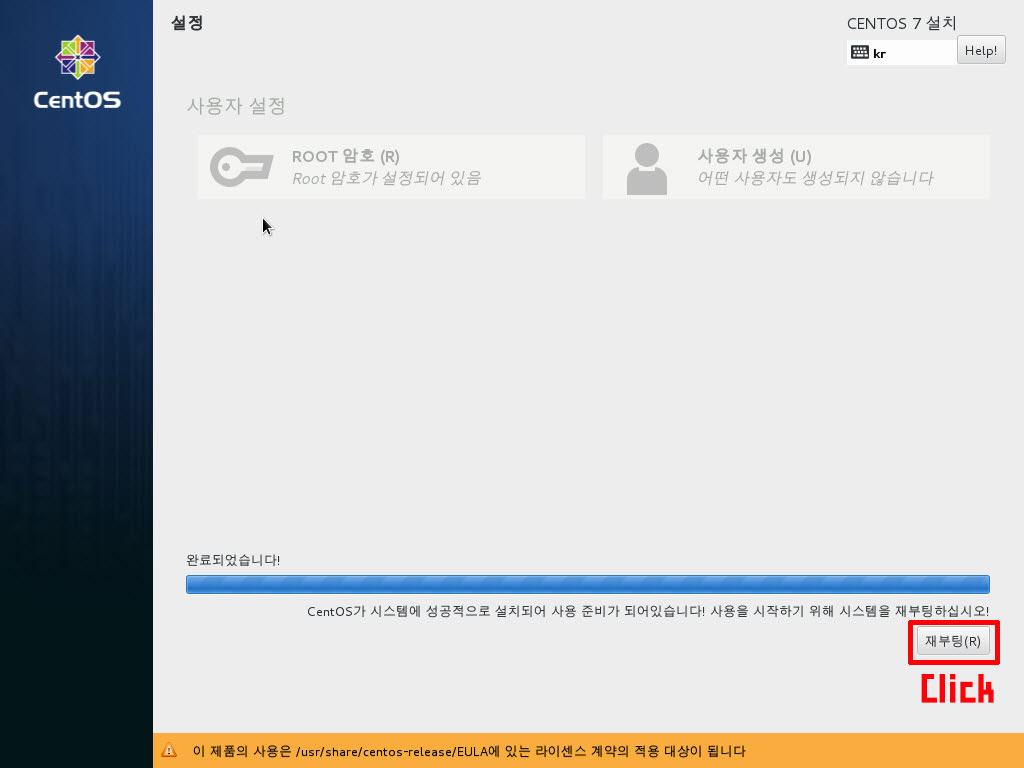Image resolution: width=1024 pixels, height=768 pixels.
Task: Click the 어떤 사용자도 생성되지 않습니다 status text
Action: [x=816, y=178]
